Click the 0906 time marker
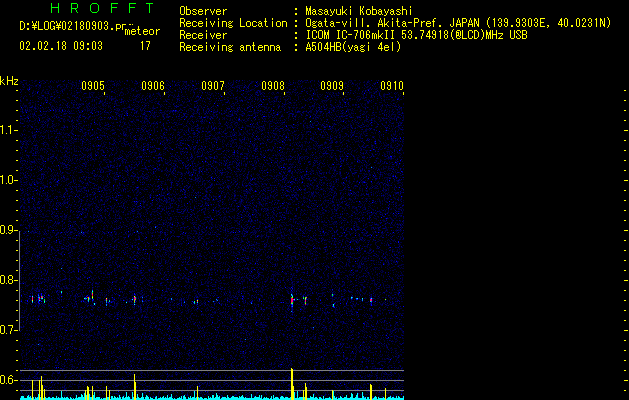This screenshot has height=400, width=629. (153, 86)
